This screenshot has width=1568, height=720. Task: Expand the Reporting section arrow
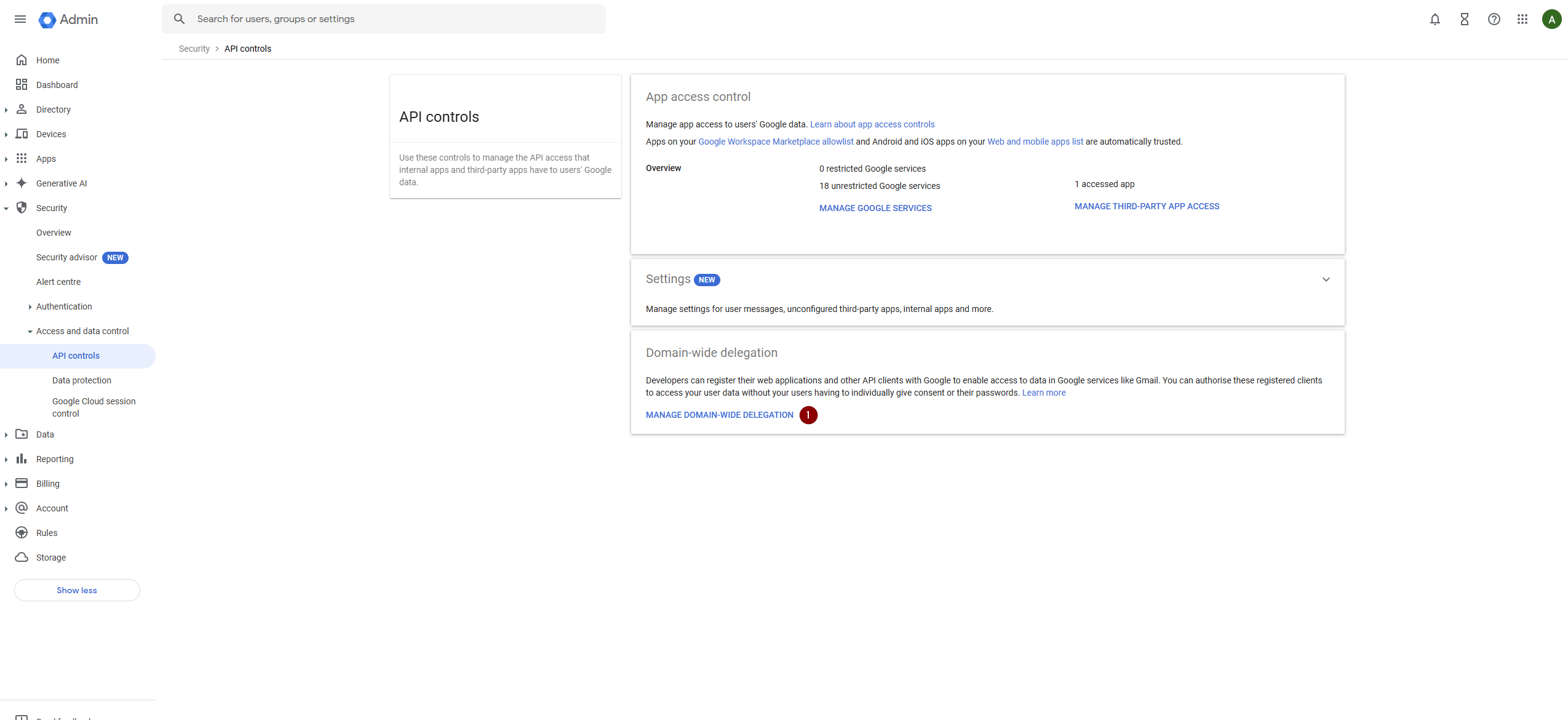click(6, 459)
